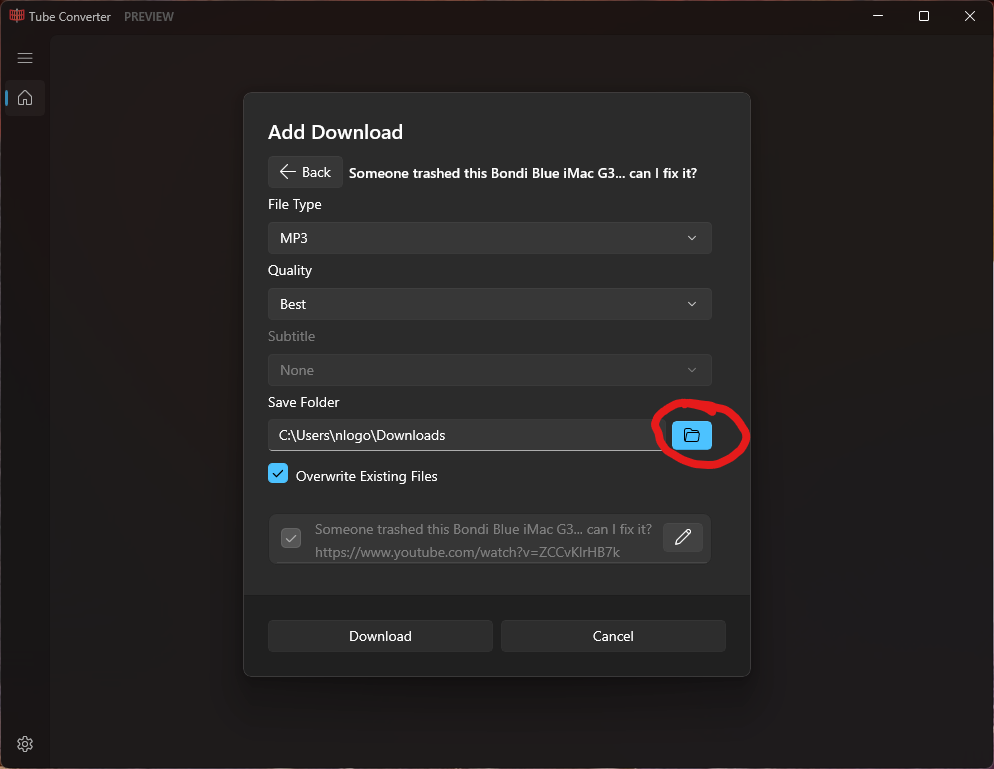Select the Home icon in the sidebar
Image resolution: width=994 pixels, height=769 pixels.
(24, 97)
